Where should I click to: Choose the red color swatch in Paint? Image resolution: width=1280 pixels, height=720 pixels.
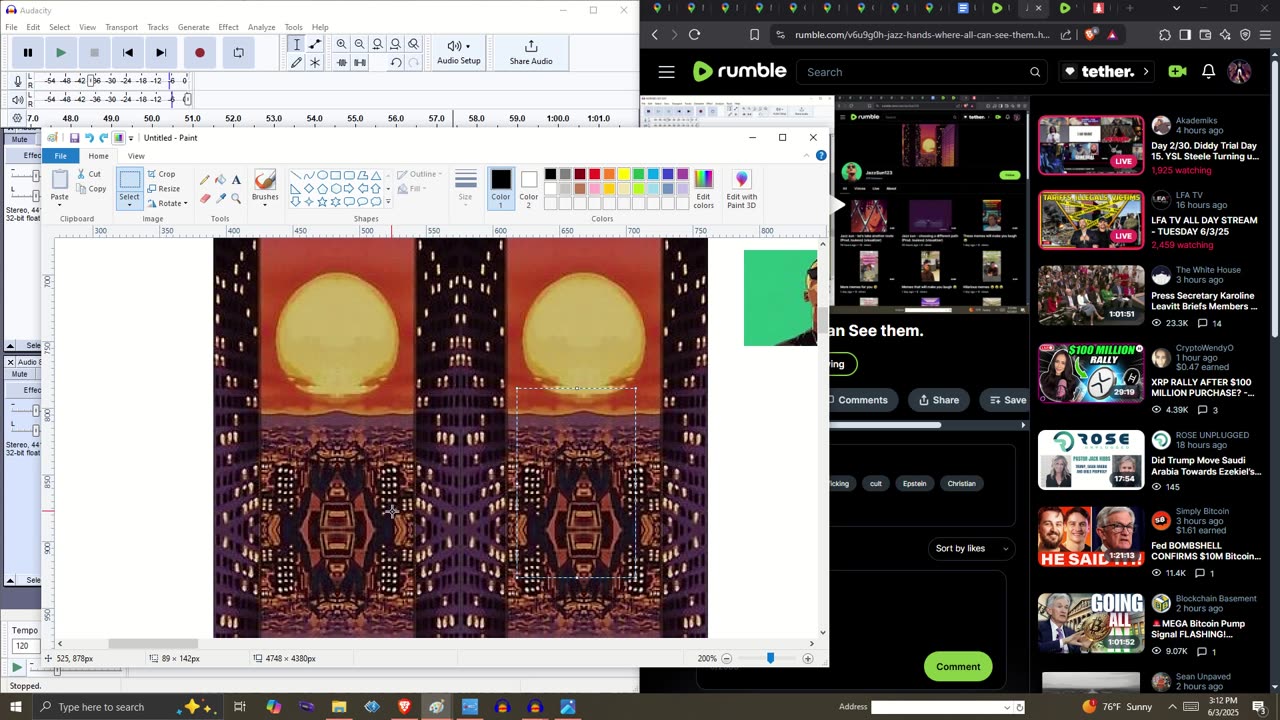point(594,175)
